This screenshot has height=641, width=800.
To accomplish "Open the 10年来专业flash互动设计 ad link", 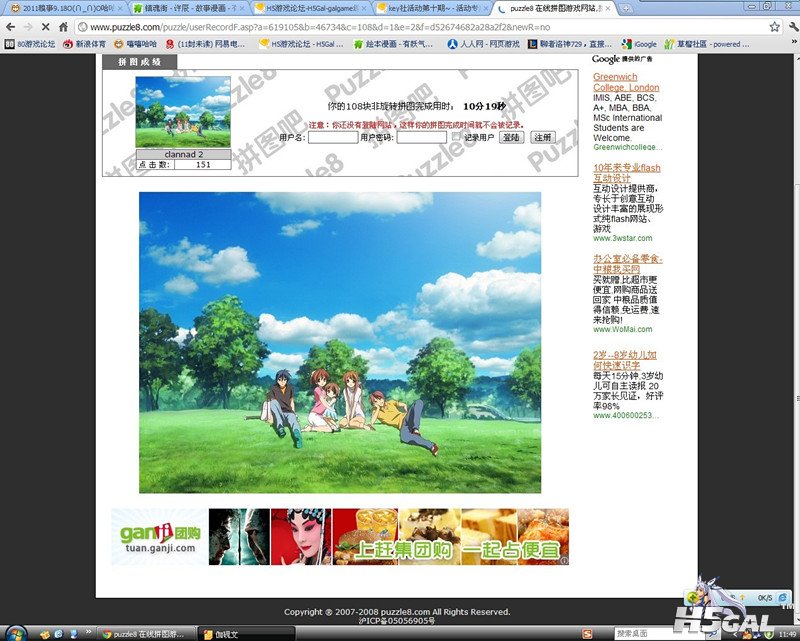I will click(x=627, y=173).
